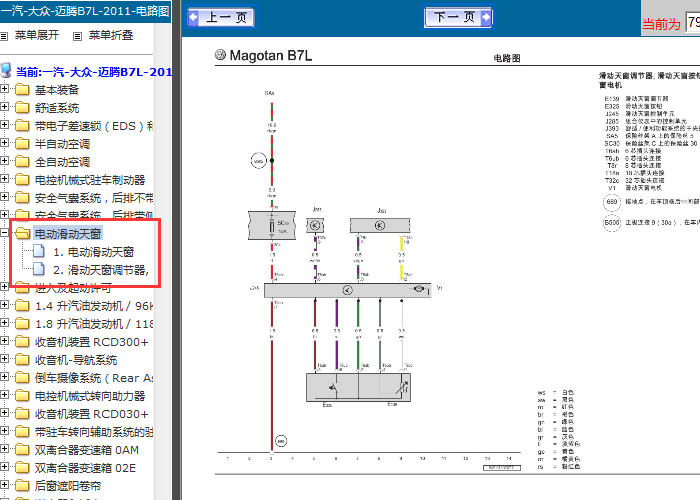Expand the 舒适系统 tree node
The width and height of the screenshot is (700, 500).
point(4,107)
